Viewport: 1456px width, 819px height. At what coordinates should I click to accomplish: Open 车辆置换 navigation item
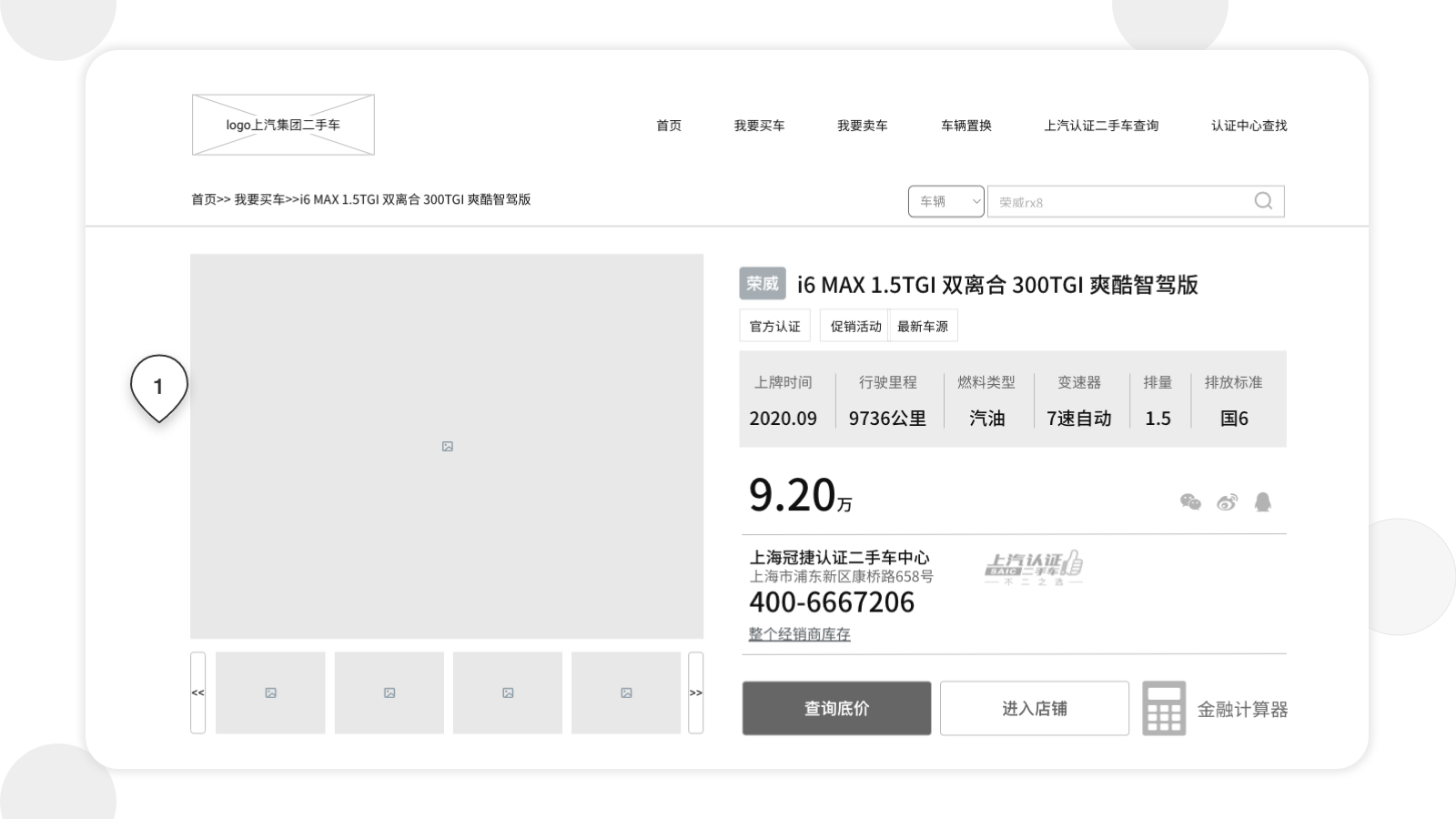click(x=966, y=126)
